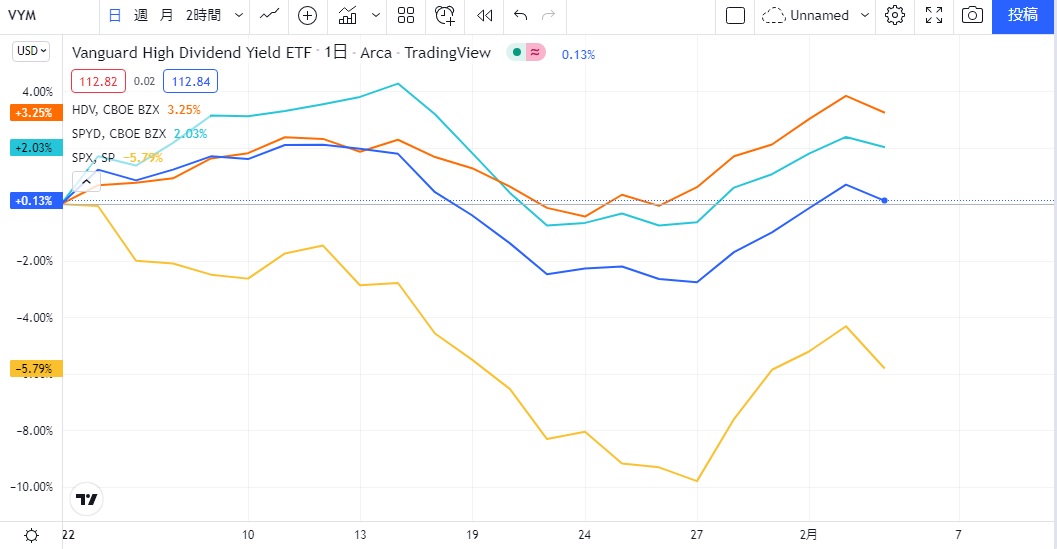The width and height of the screenshot is (1057, 549).
Task: Click the orange +3.25% price scale label
Action: tap(36, 113)
